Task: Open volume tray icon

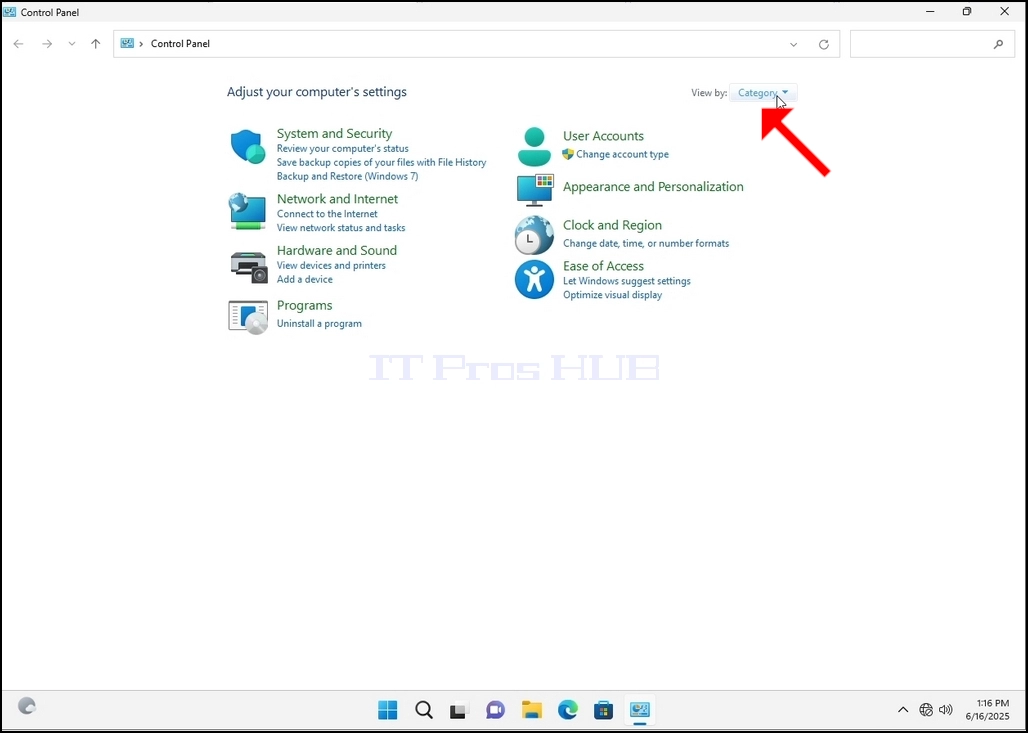Action: click(x=945, y=709)
